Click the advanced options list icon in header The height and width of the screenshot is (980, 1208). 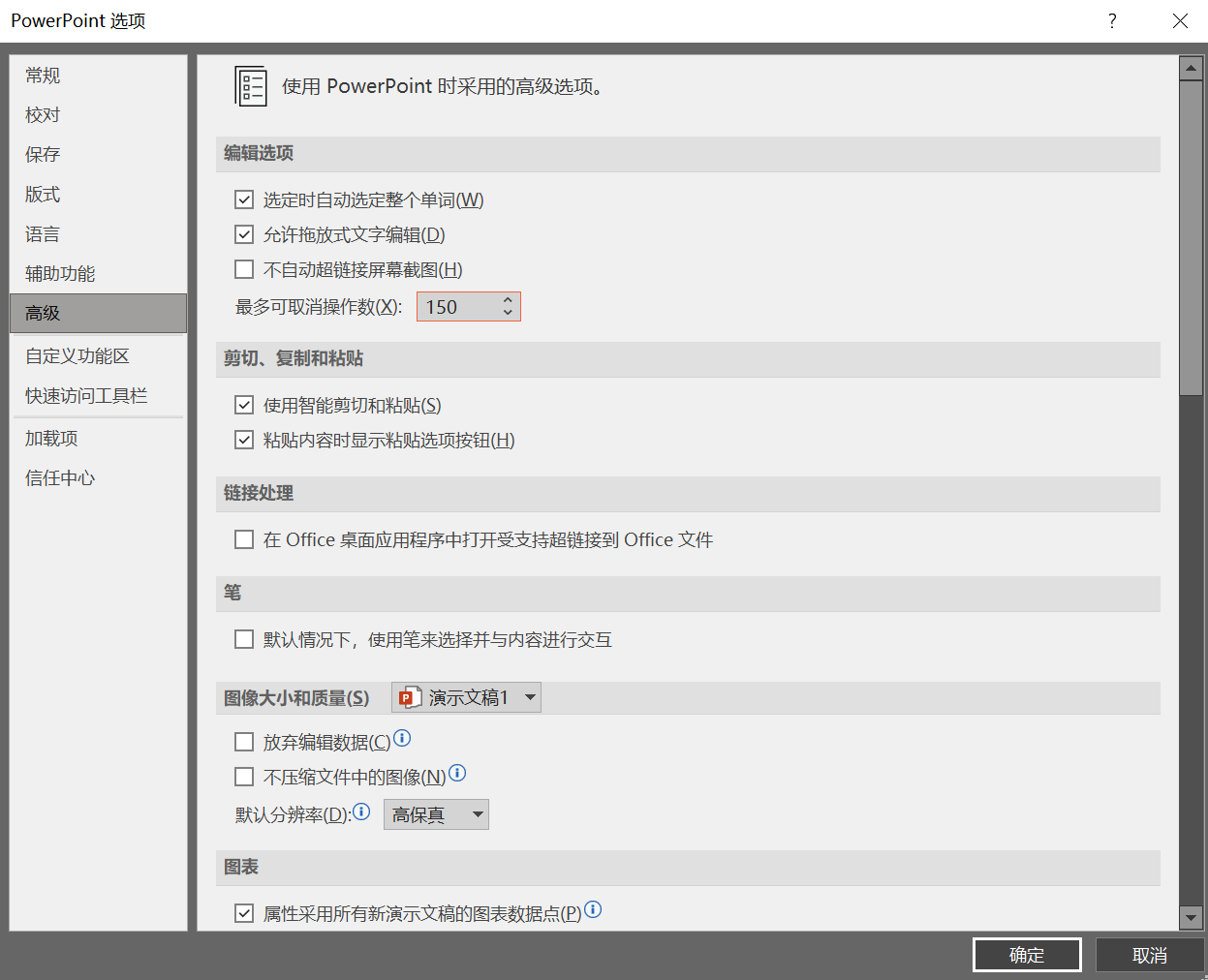251,86
